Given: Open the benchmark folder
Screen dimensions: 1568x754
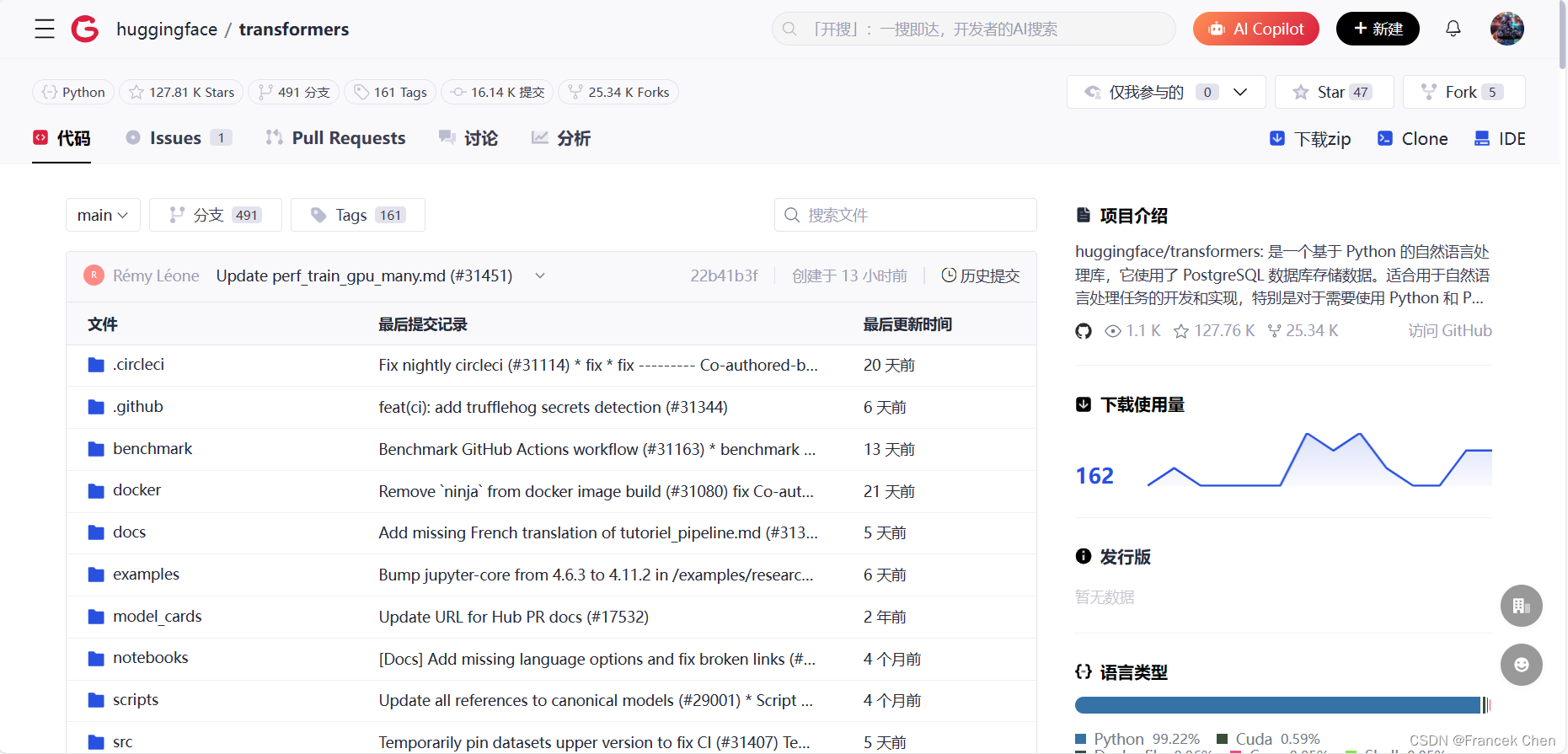Looking at the screenshot, I should [x=153, y=449].
